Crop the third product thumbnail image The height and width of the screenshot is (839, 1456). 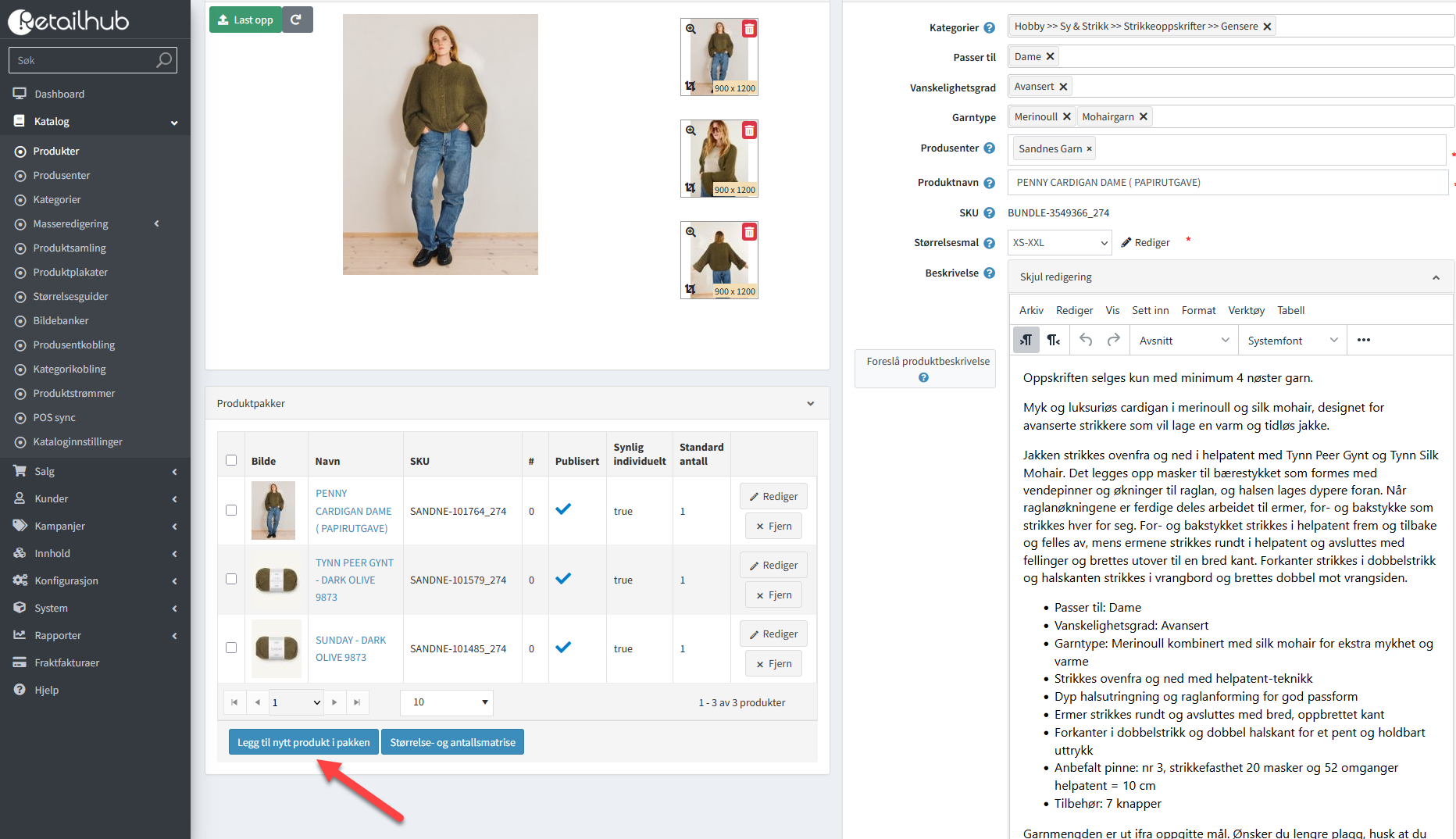tap(690, 289)
